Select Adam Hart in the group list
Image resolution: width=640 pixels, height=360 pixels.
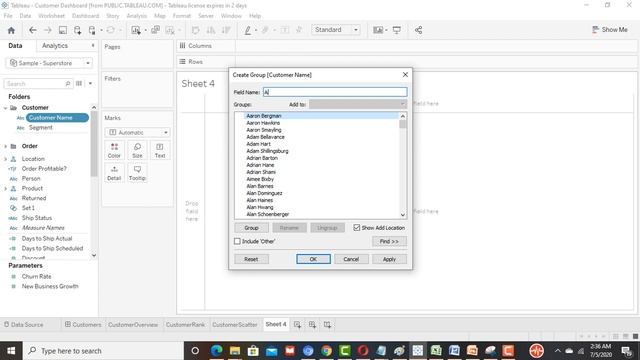click(x=258, y=144)
